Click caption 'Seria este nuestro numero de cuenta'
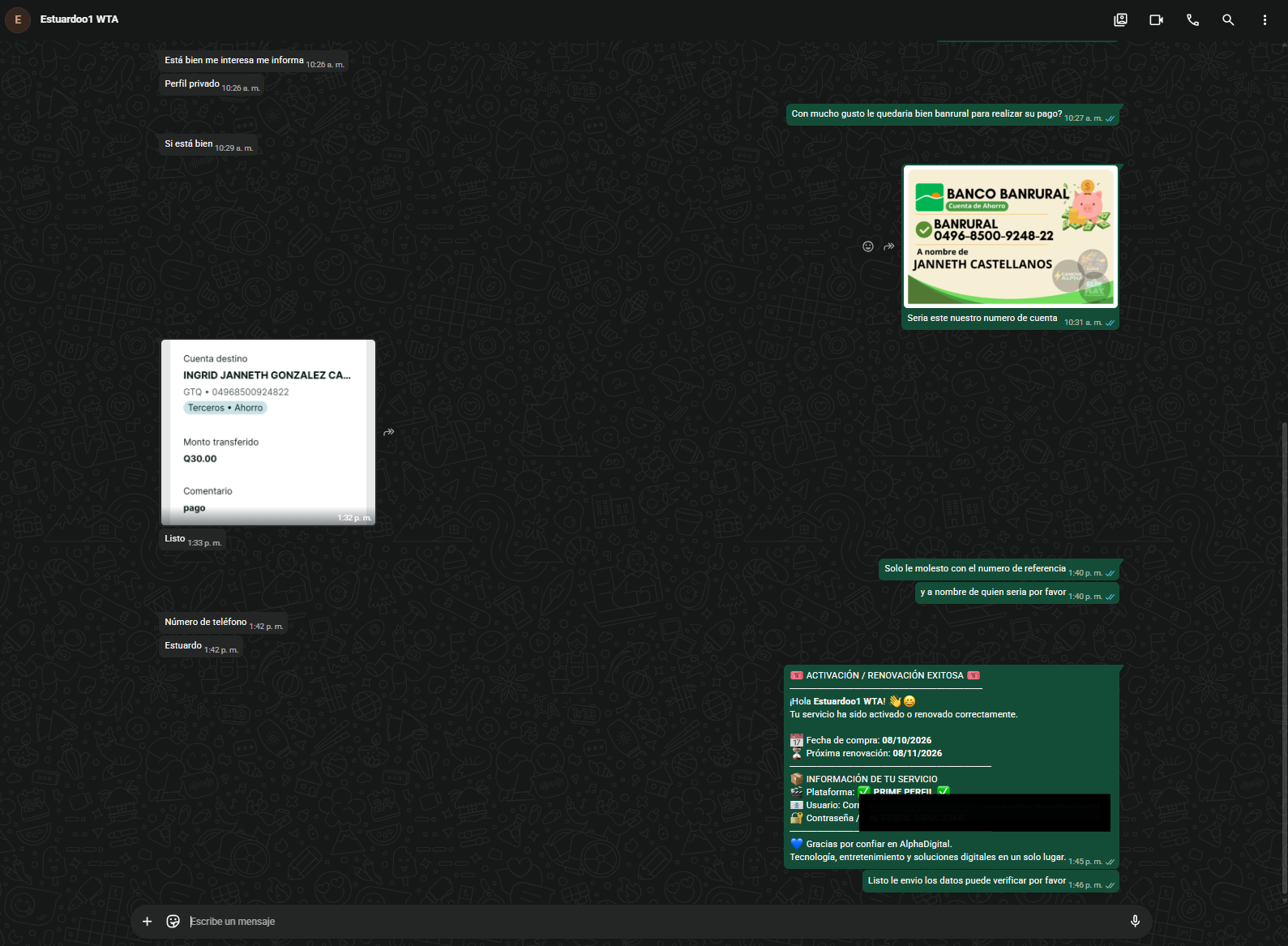This screenshot has width=1288, height=946. [982, 318]
